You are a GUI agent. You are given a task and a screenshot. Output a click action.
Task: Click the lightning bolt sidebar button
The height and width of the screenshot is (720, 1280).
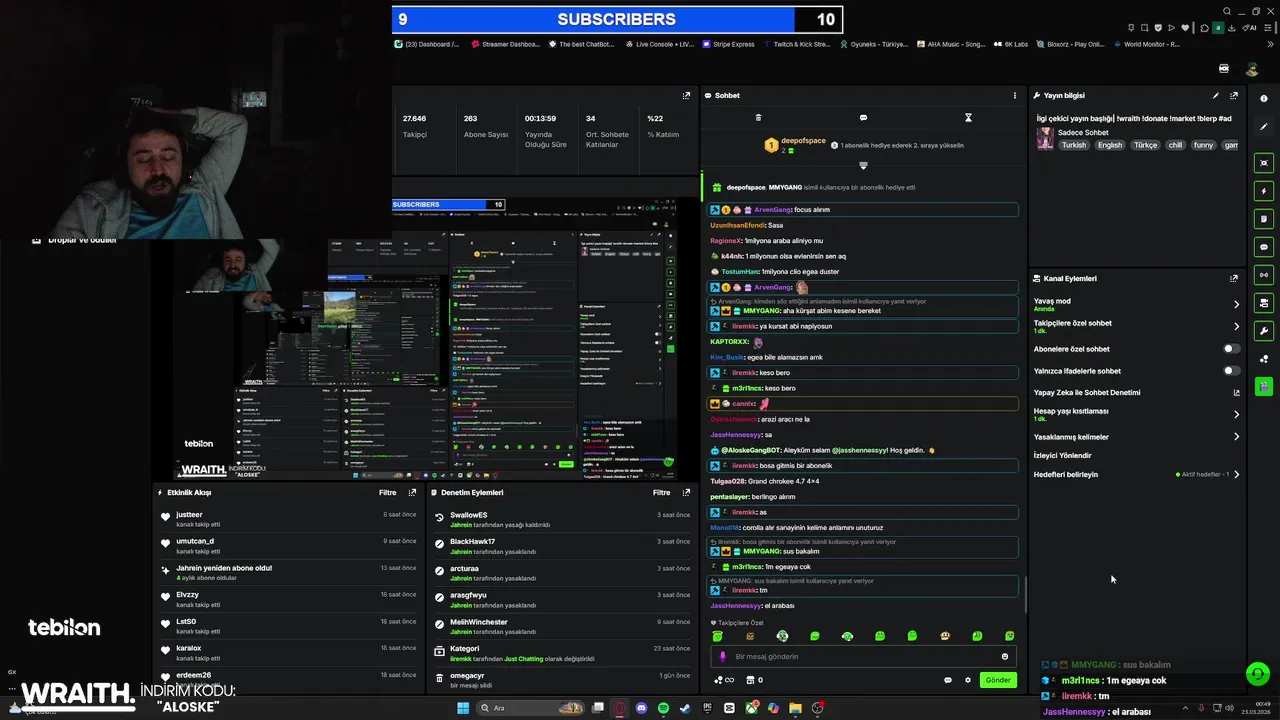point(1264,191)
